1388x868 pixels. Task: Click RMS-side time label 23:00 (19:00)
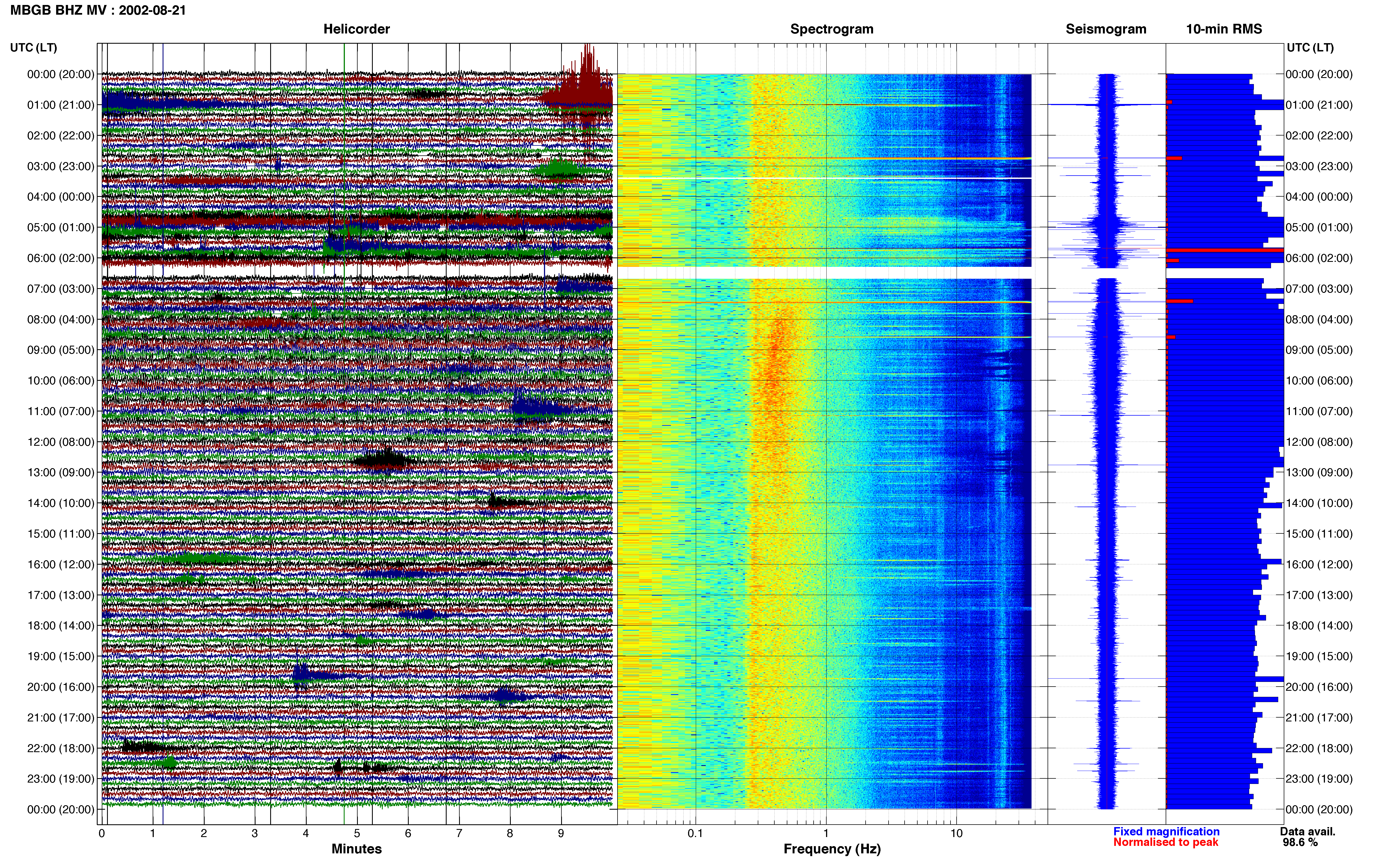click(x=1319, y=779)
